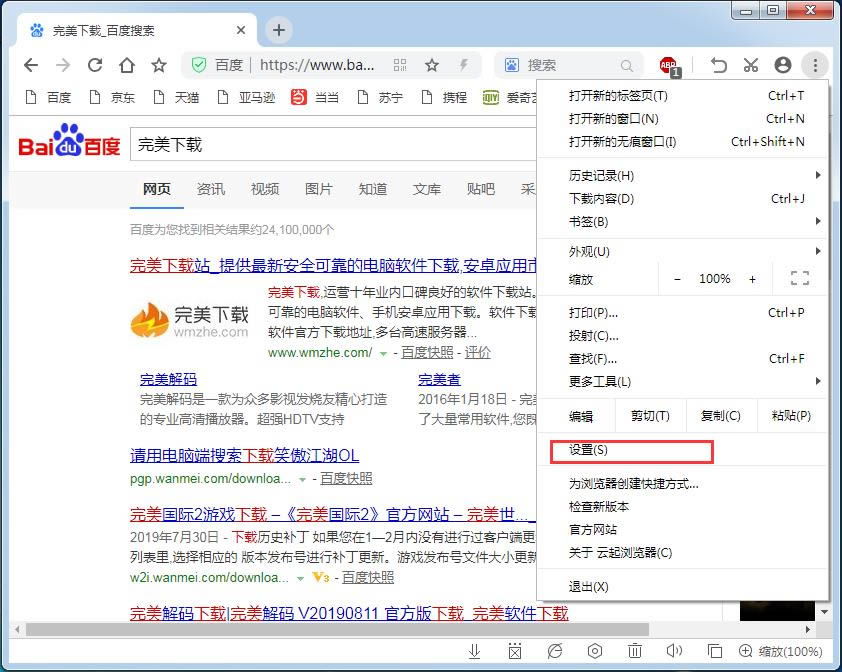This screenshot has width=842, height=672.
Task: Open 下载内容(D) from the menu
Action: pyautogui.click(x=682, y=199)
